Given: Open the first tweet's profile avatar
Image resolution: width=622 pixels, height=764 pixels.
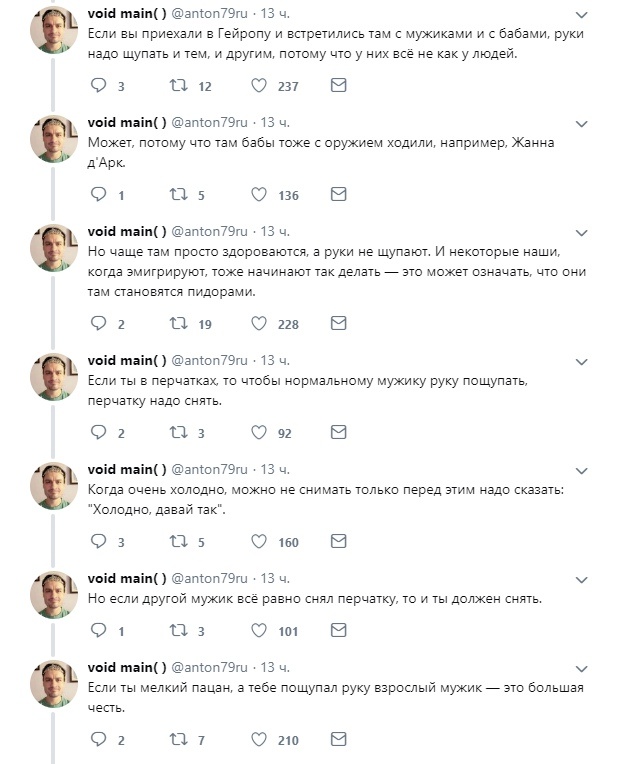Looking at the screenshot, I should coord(54,31).
